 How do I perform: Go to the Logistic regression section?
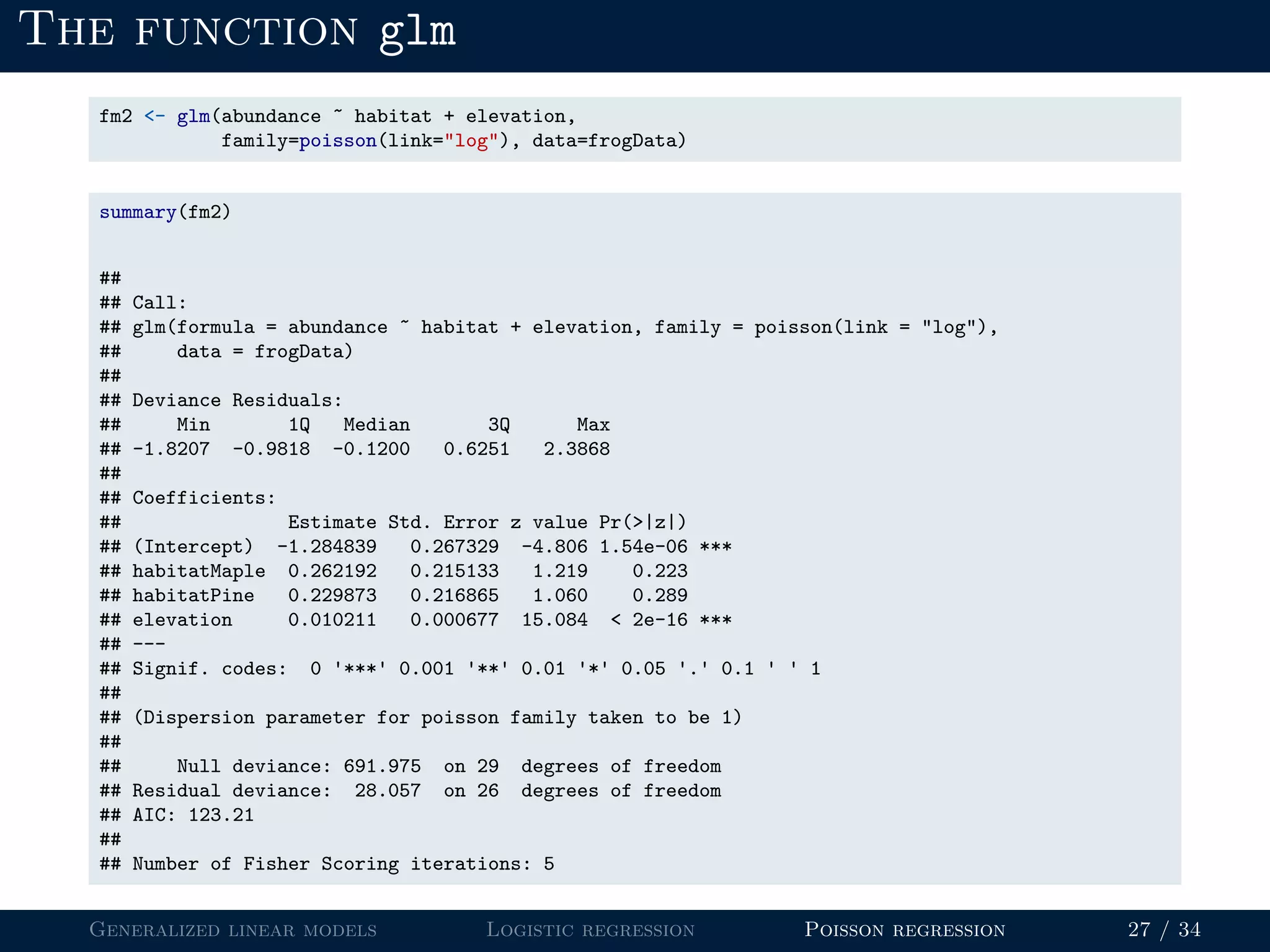point(590,930)
